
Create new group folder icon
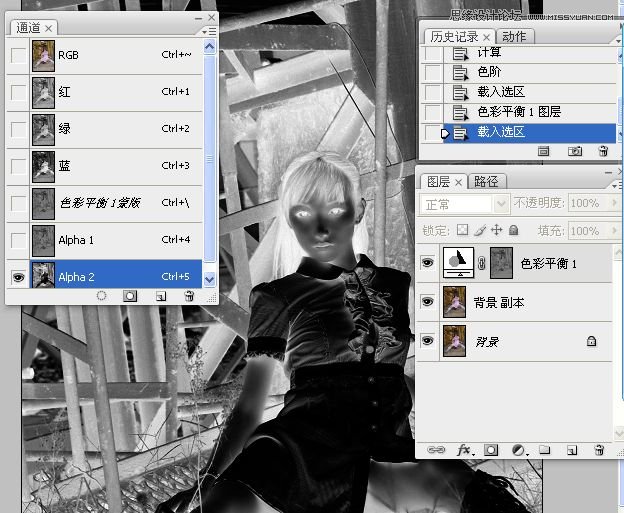(544, 450)
